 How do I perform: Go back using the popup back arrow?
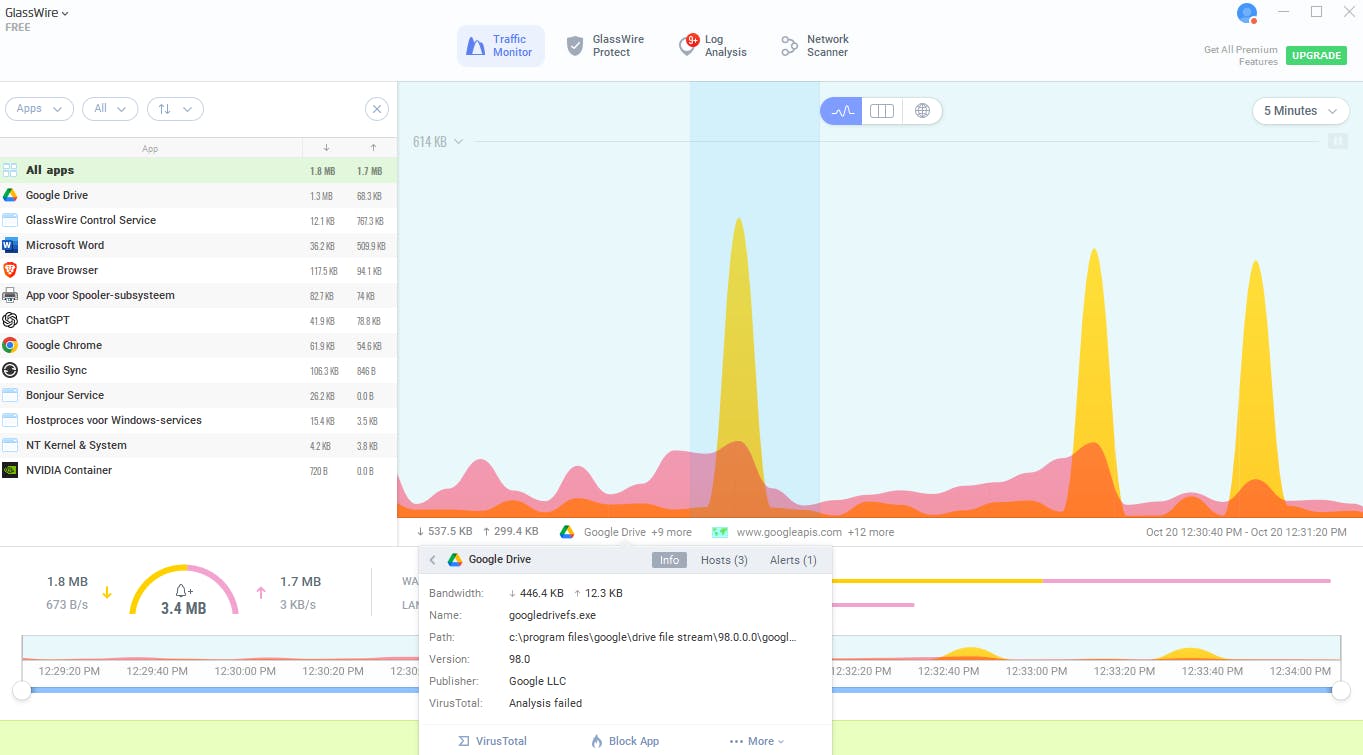click(x=432, y=560)
